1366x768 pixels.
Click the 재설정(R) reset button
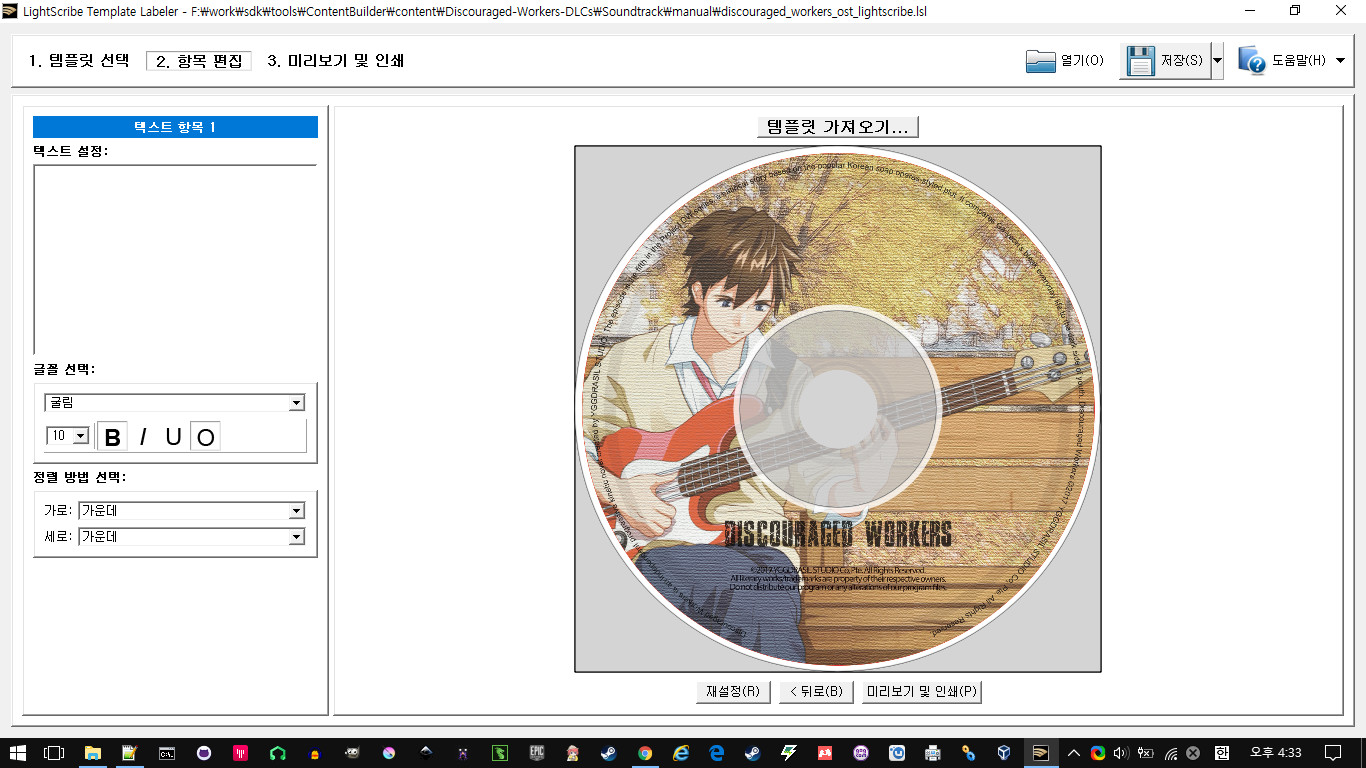click(x=733, y=692)
